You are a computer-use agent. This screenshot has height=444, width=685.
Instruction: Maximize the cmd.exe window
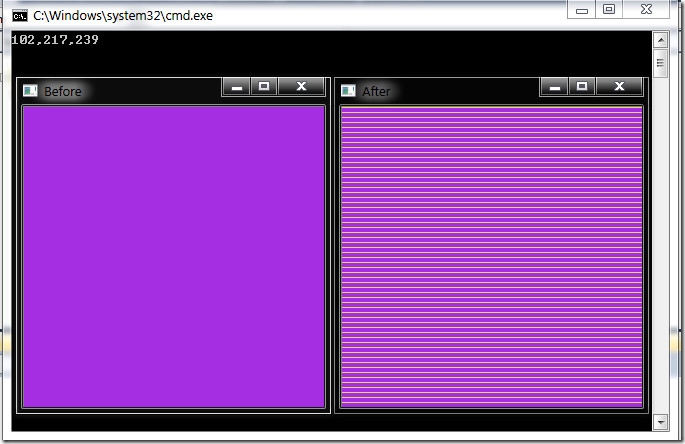point(609,9)
